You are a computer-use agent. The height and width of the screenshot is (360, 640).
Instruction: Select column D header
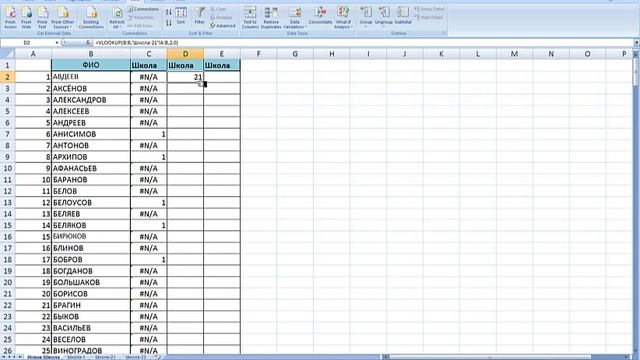(185, 53)
